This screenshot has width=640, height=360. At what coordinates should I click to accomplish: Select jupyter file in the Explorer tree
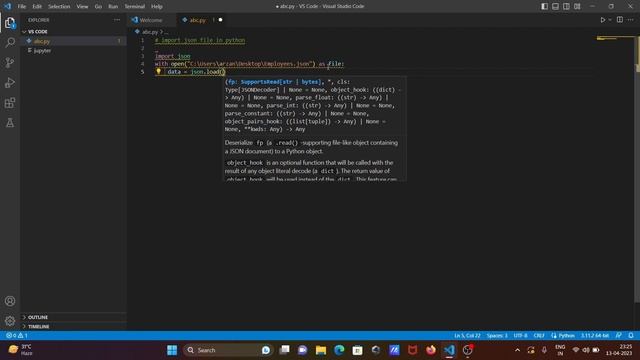tap(73, 51)
